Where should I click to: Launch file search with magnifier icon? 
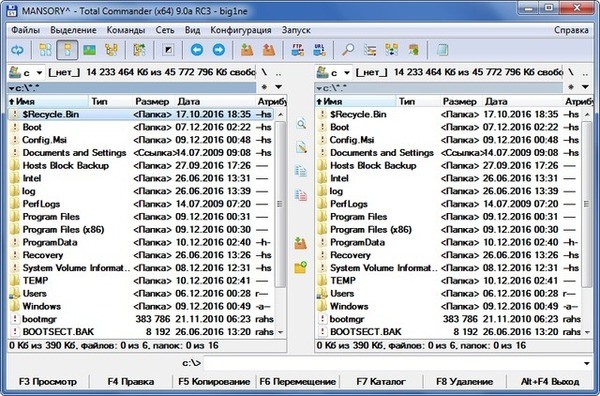[x=348, y=50]
